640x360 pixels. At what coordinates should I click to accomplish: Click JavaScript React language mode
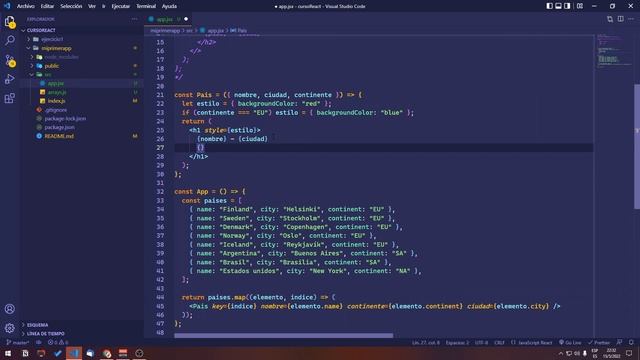pyautogui.click(x=531, y=342)
